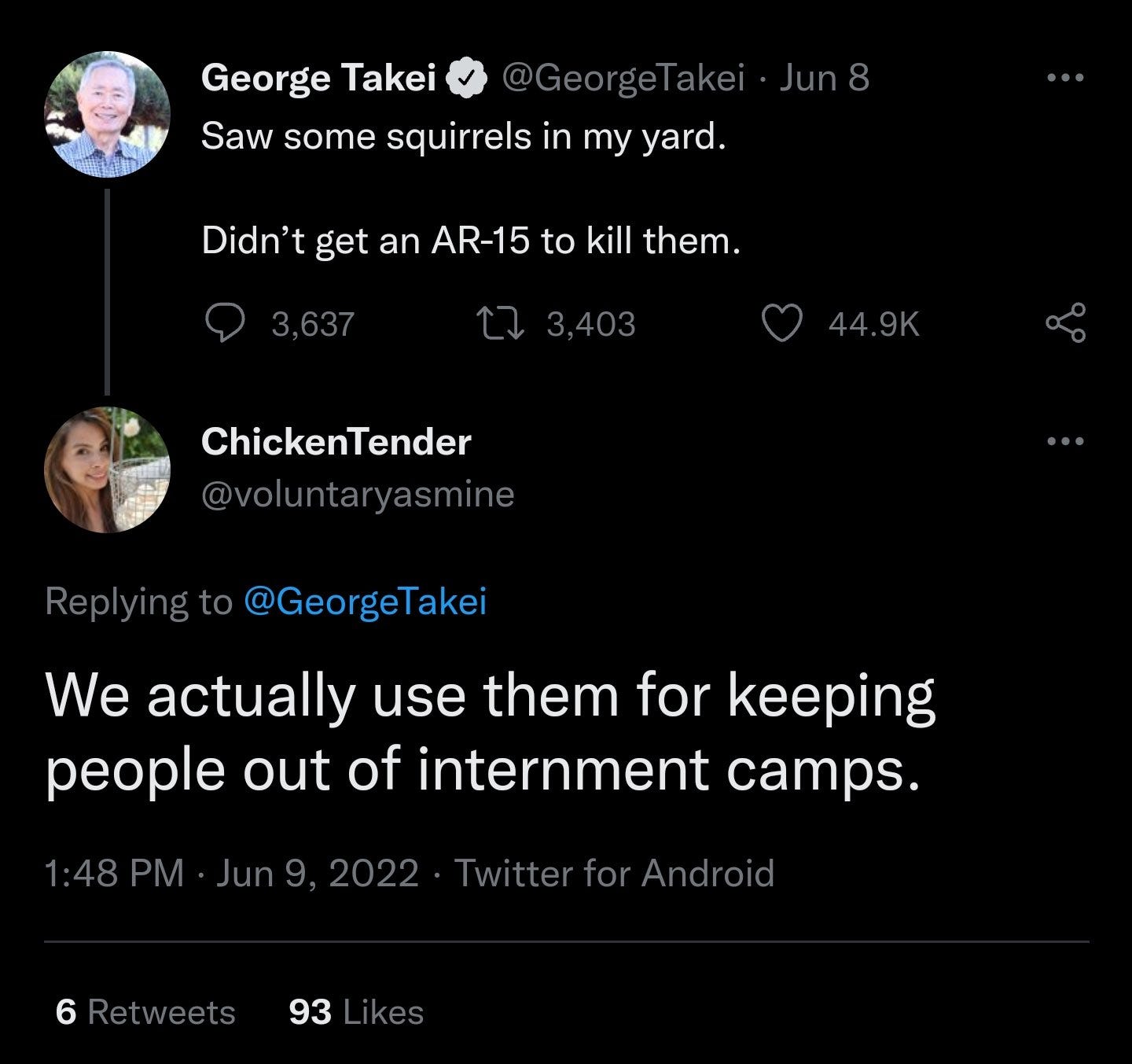Click the verified badge next to George Takei

[x=469, y=78]
